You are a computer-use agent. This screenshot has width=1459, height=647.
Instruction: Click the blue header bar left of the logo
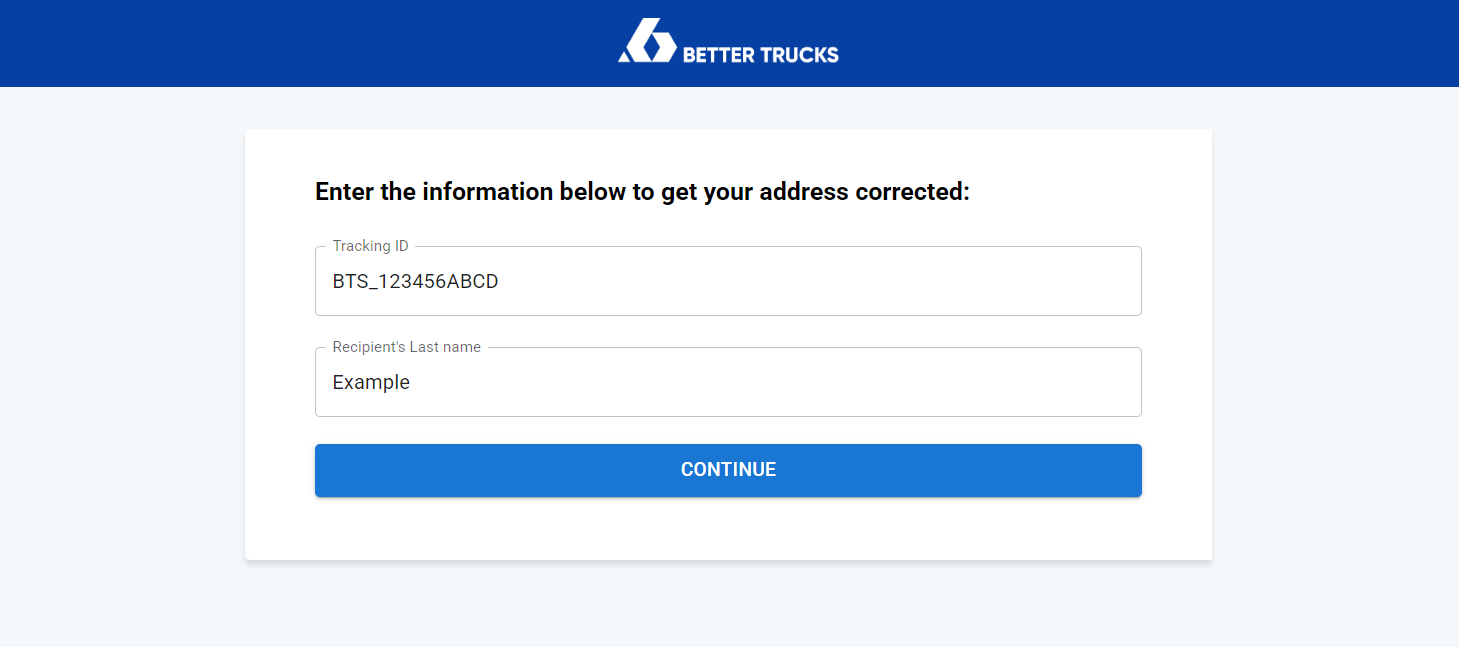(x=300, y=43)
